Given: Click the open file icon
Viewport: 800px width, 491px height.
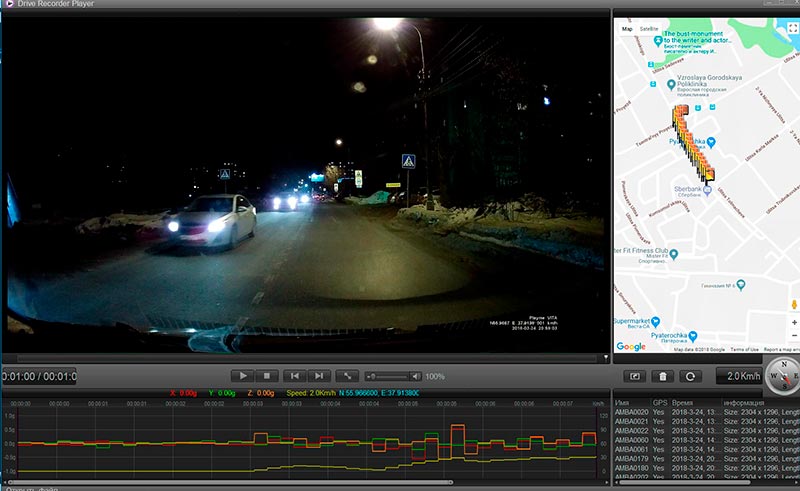Looking at the screenshot, I should pos(635,377).
